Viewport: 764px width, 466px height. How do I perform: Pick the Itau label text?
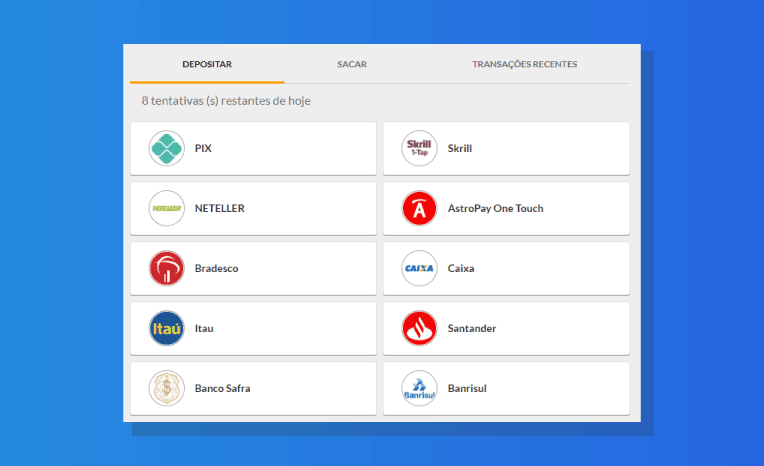[x=204, y=328]
